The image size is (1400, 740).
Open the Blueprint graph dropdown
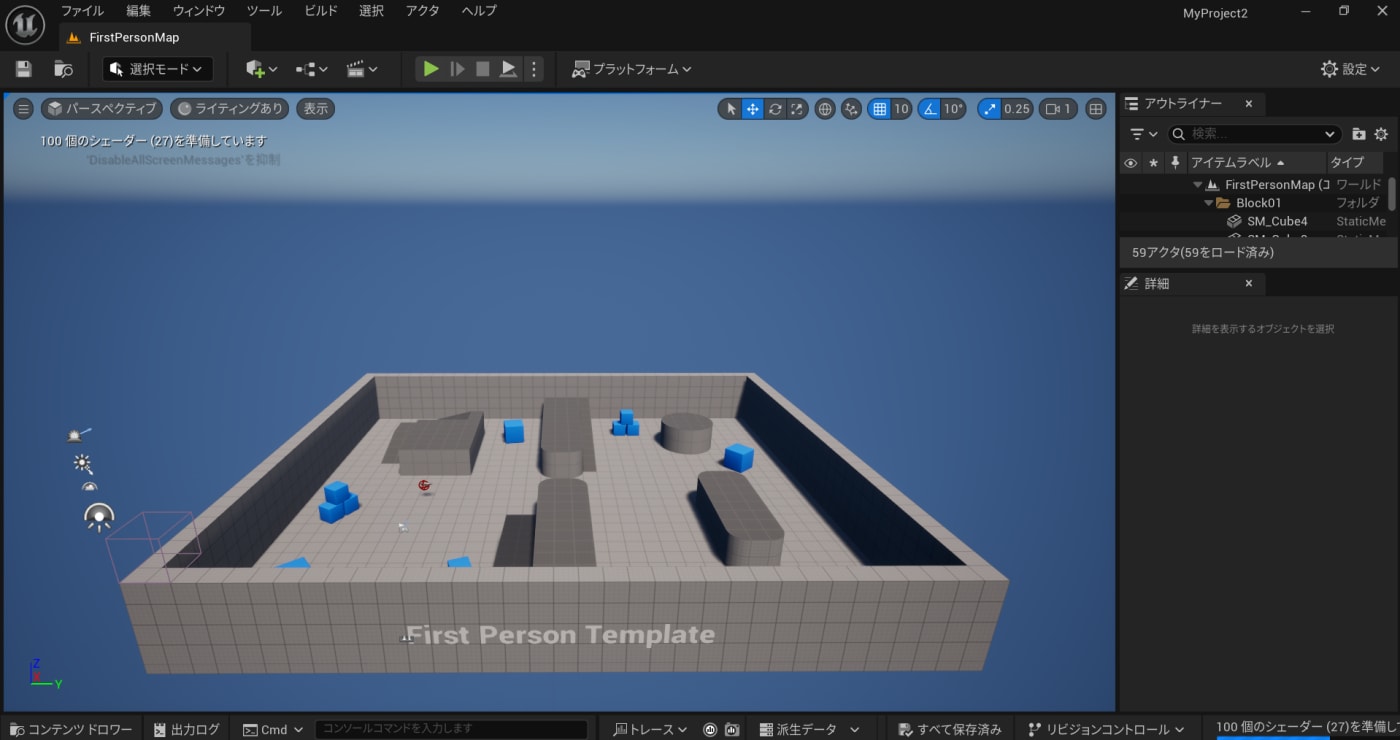coord(311,69)
